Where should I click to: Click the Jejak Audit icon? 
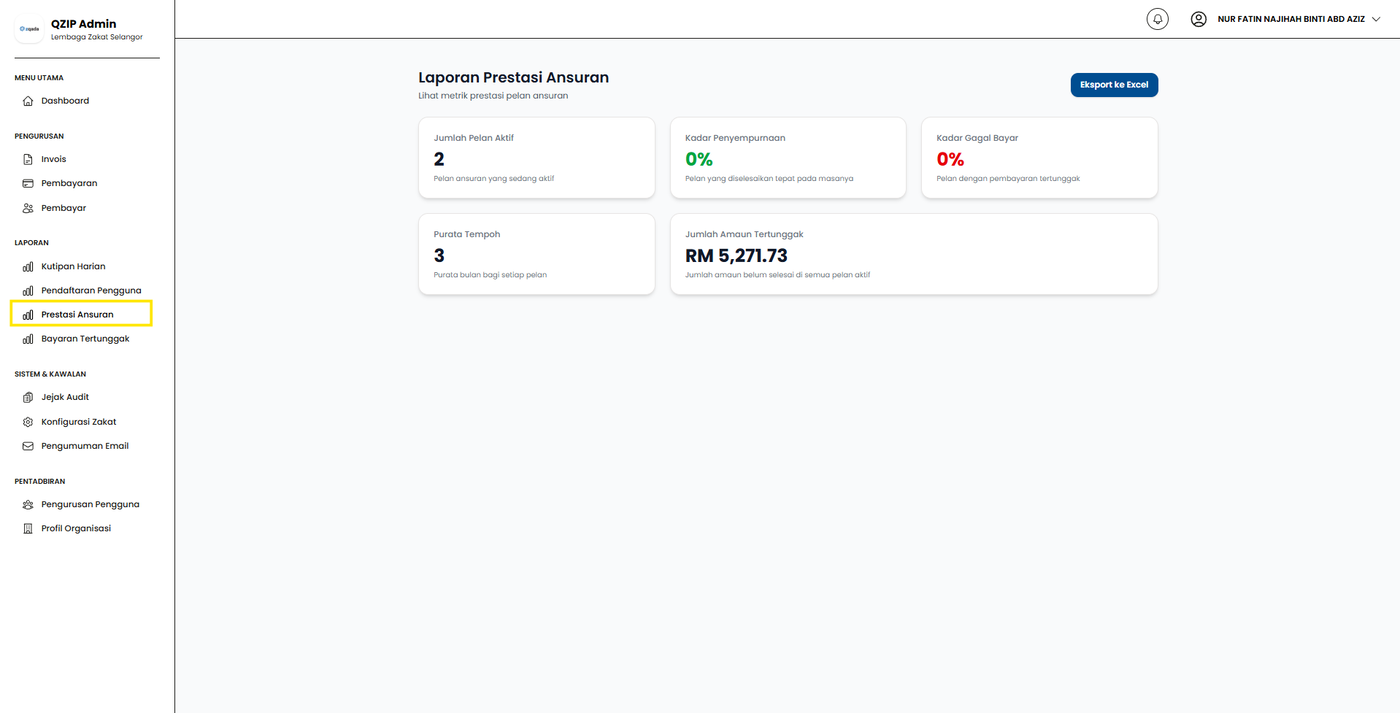pyautogui.click(x=28, y=398)
